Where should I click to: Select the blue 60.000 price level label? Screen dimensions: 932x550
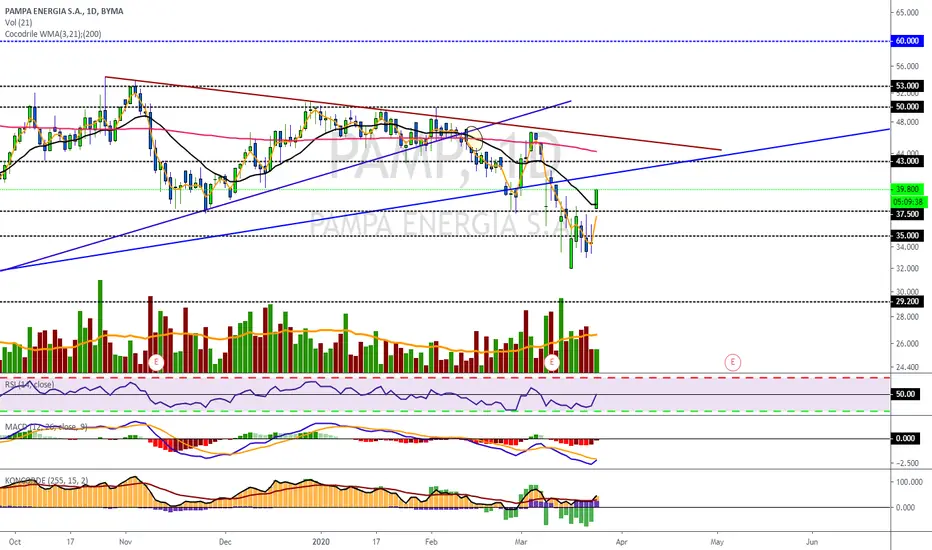click(908, 41)
